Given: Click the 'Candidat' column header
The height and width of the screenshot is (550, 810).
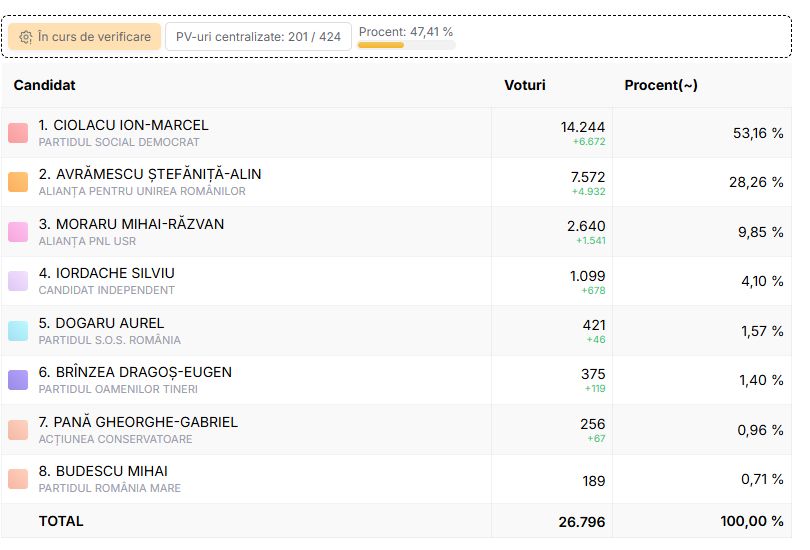Looking at the screenshot, I should 45,85.
